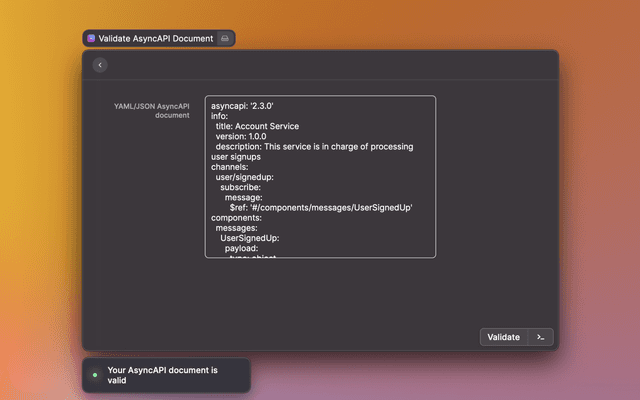
Task: Click the green success status dot
Action: [95, 375]
